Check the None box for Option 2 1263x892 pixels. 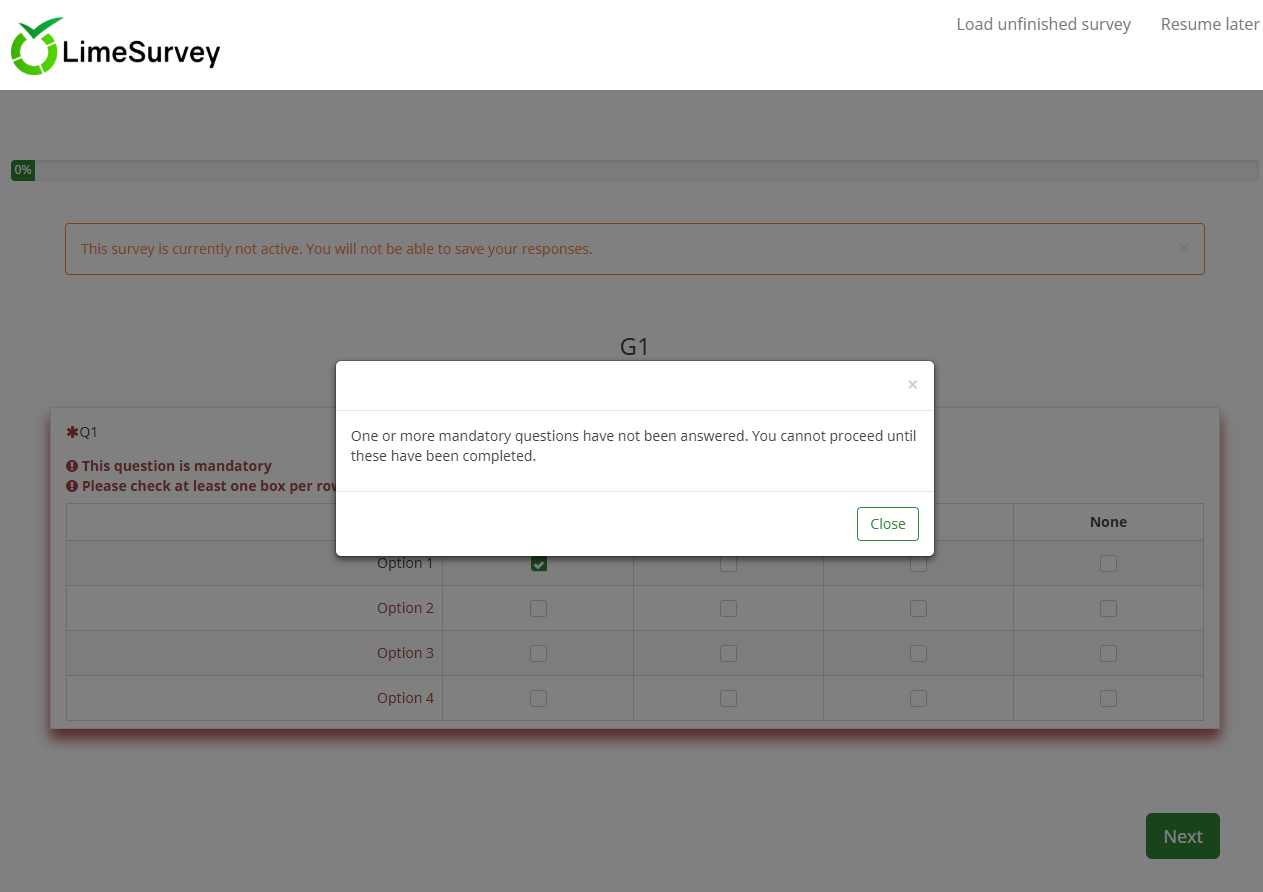point(1108,608)
